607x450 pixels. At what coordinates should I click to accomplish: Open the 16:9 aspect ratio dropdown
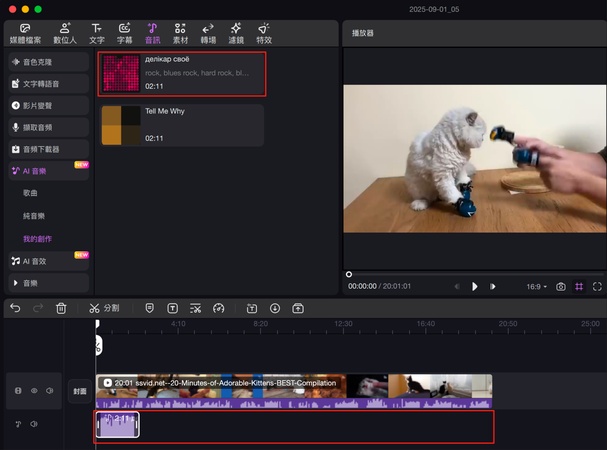click(537, 287)
